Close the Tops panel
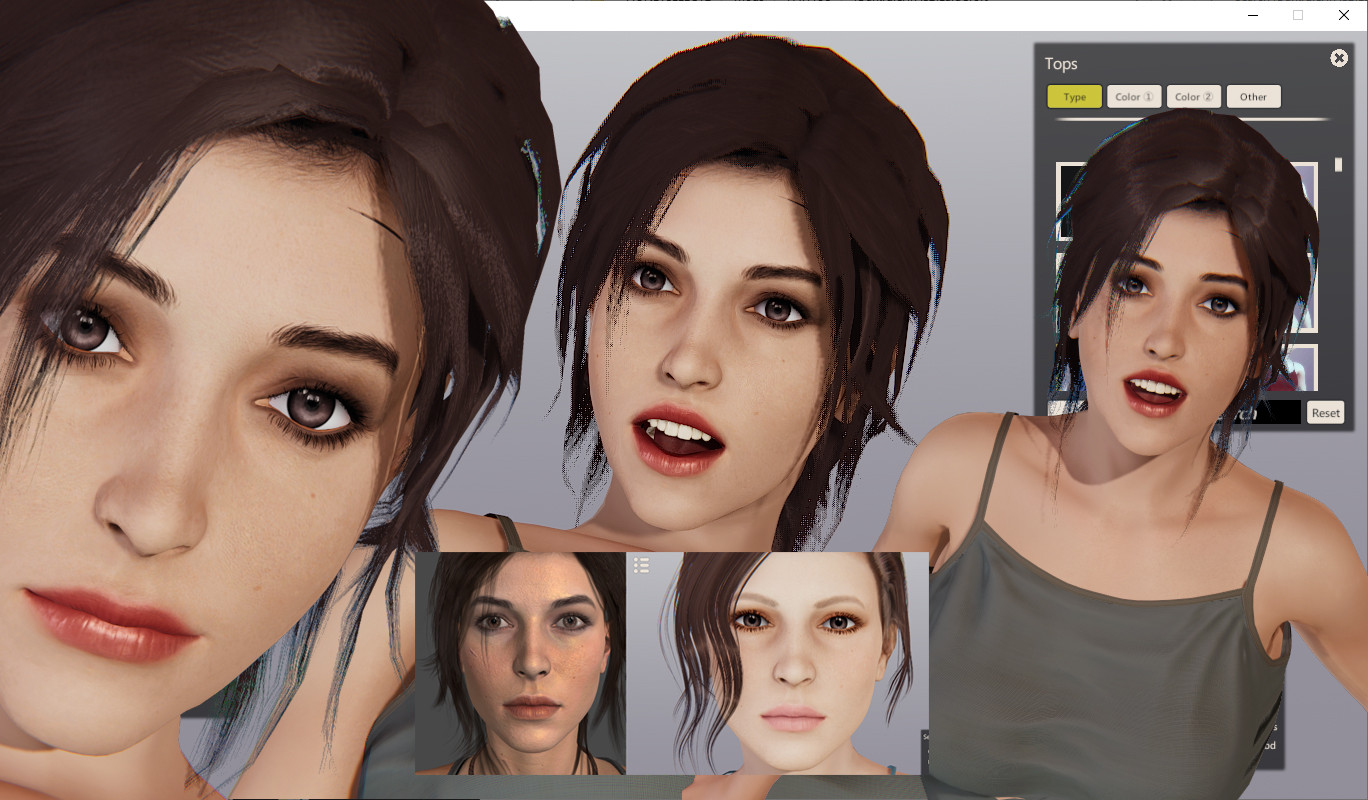 tap(1339, 58)
